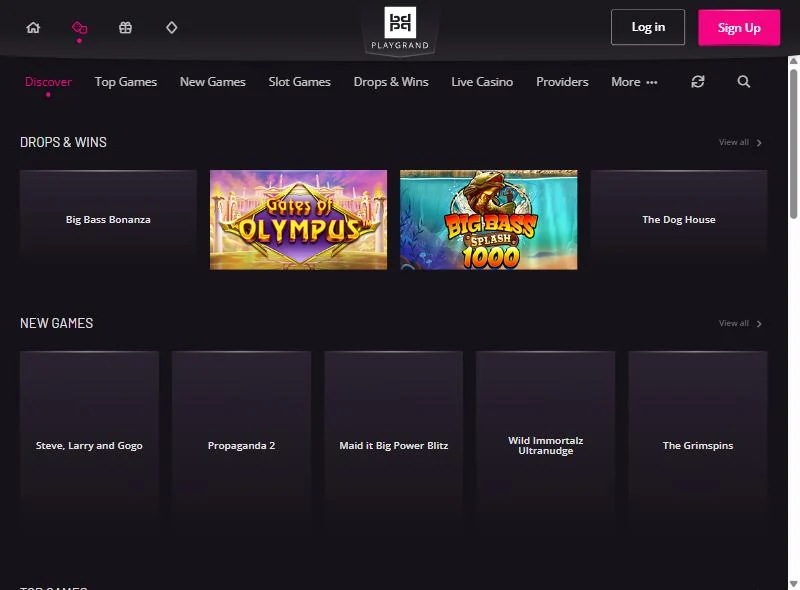Open the gift promotions icon
The image size is (800, 590).
(x=126, y=28)
